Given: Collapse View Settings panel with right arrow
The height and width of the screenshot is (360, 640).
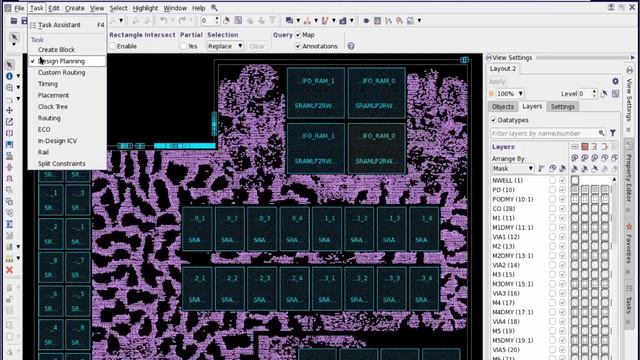Looking at the screenshot, I should [633, 58].
